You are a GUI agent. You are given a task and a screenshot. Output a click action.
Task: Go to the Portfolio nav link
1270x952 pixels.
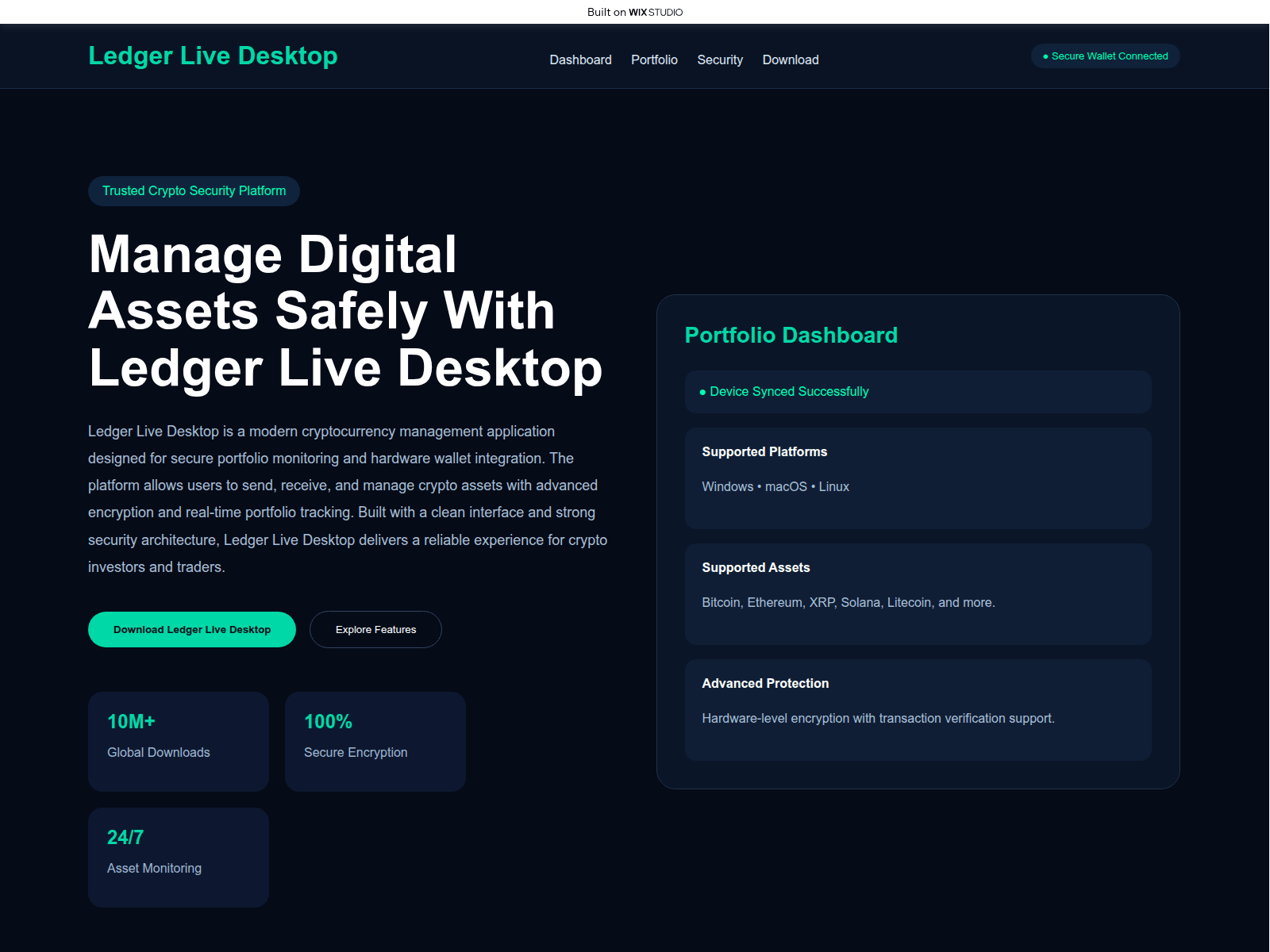(654, 59)
